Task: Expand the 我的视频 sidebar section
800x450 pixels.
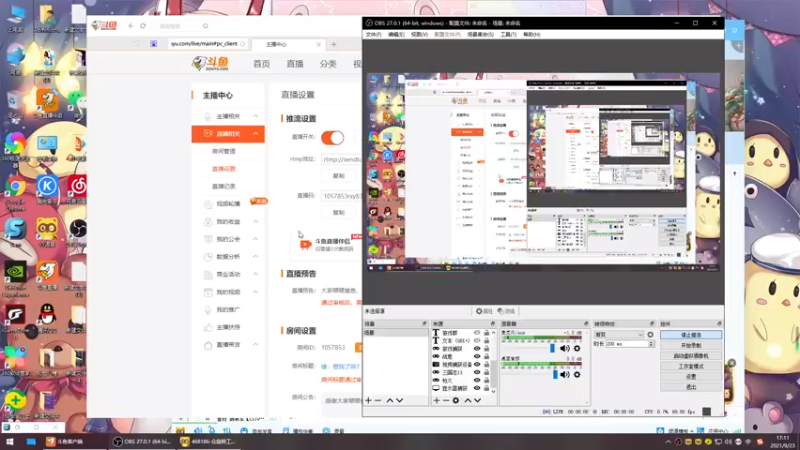Action: tap(256, 292)
